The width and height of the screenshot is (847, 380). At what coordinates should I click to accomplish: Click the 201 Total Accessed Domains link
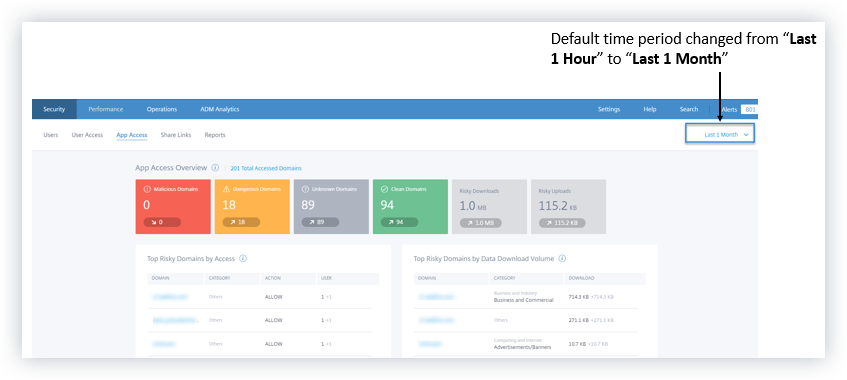click(x=266, y=168)
